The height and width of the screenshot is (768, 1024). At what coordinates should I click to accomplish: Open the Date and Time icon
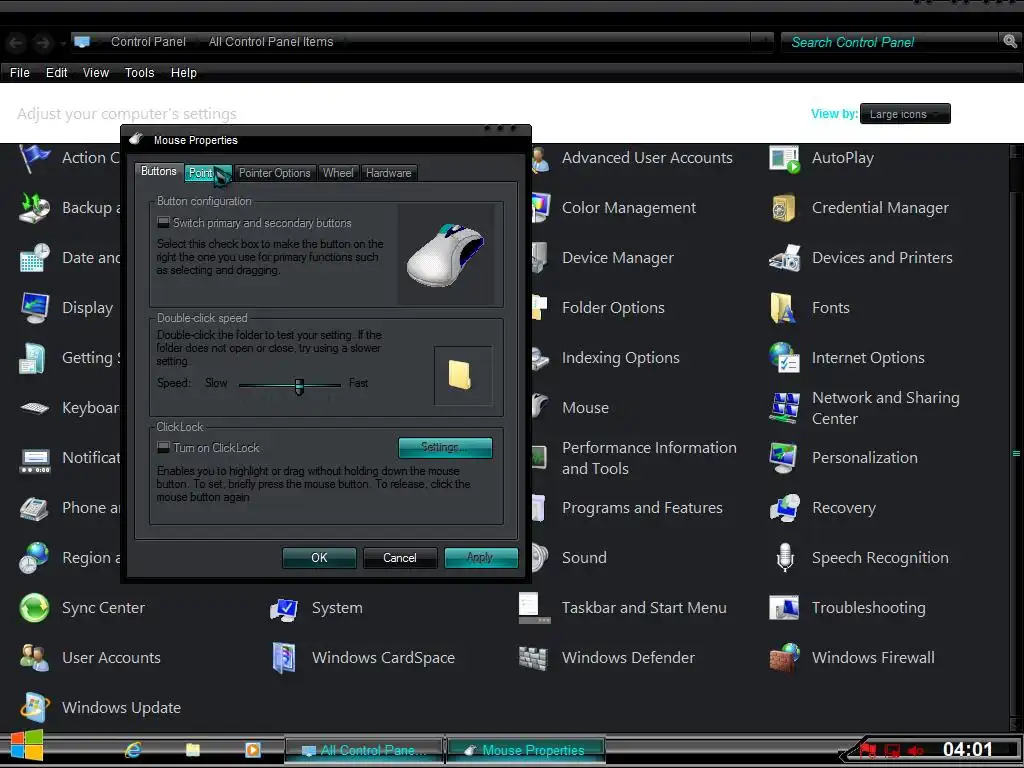[x=34, y=259]
